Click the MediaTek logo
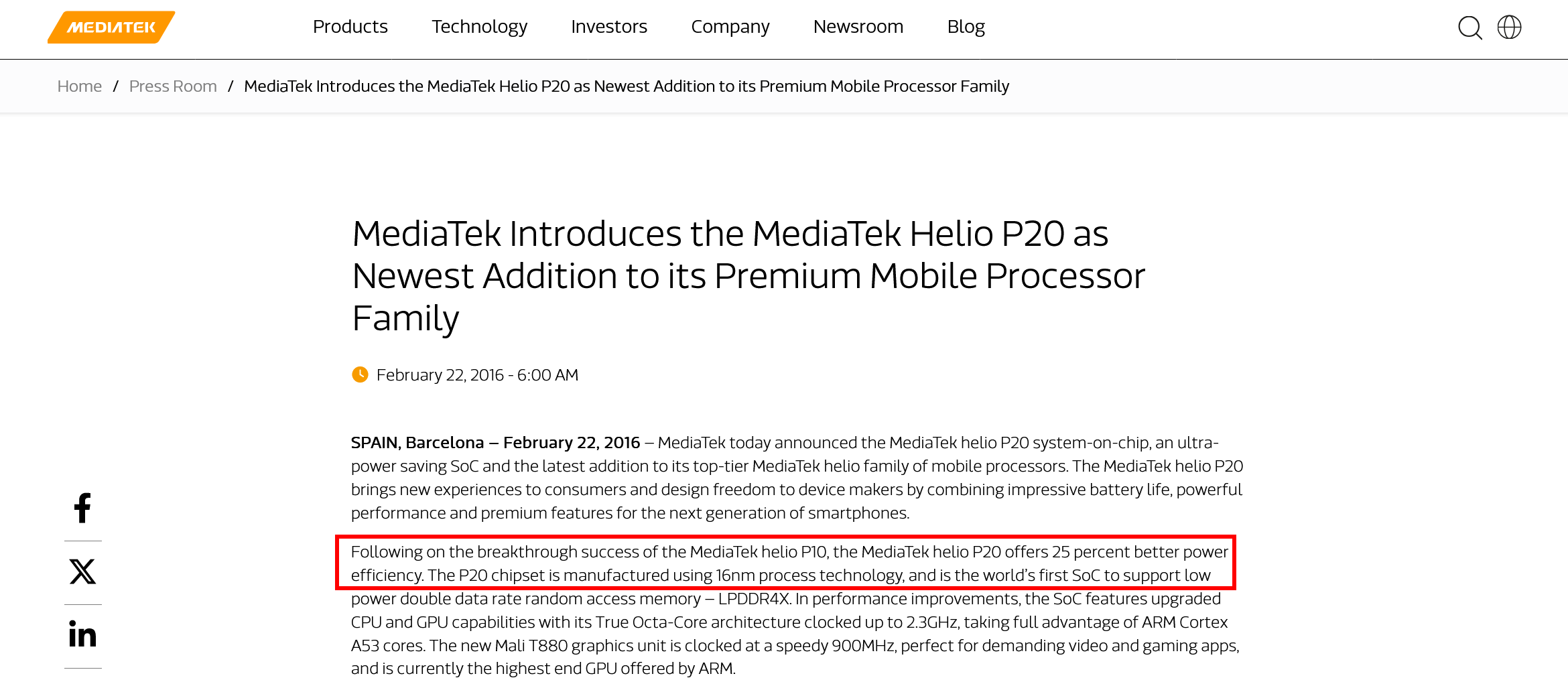This screenshot has width=1568, height=682. (111, 27)
